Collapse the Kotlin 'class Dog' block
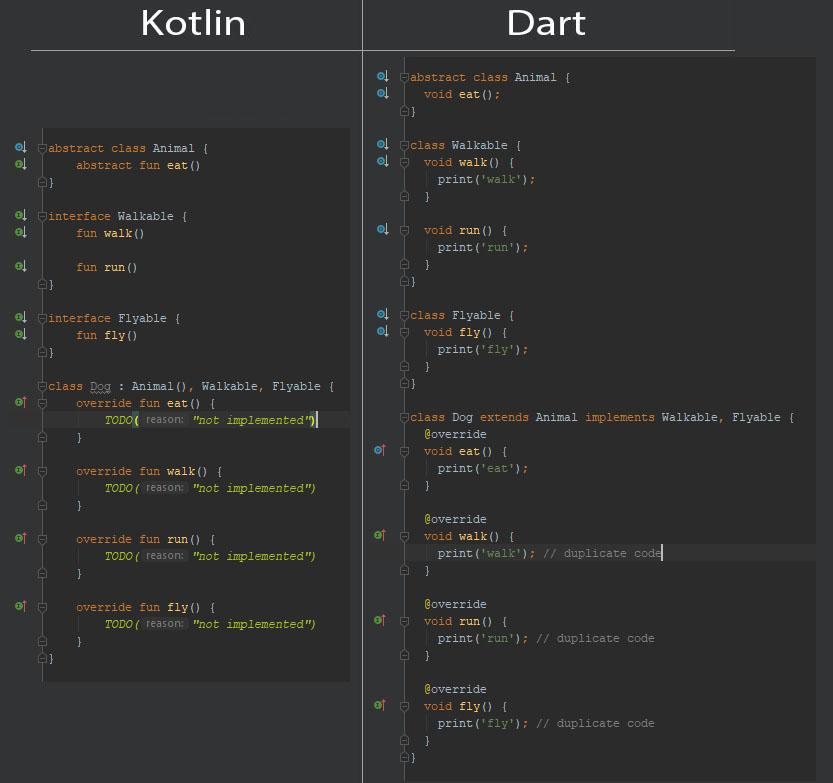Image resolution: width=833 pixels, height=783 pixels. click(42, 386)
